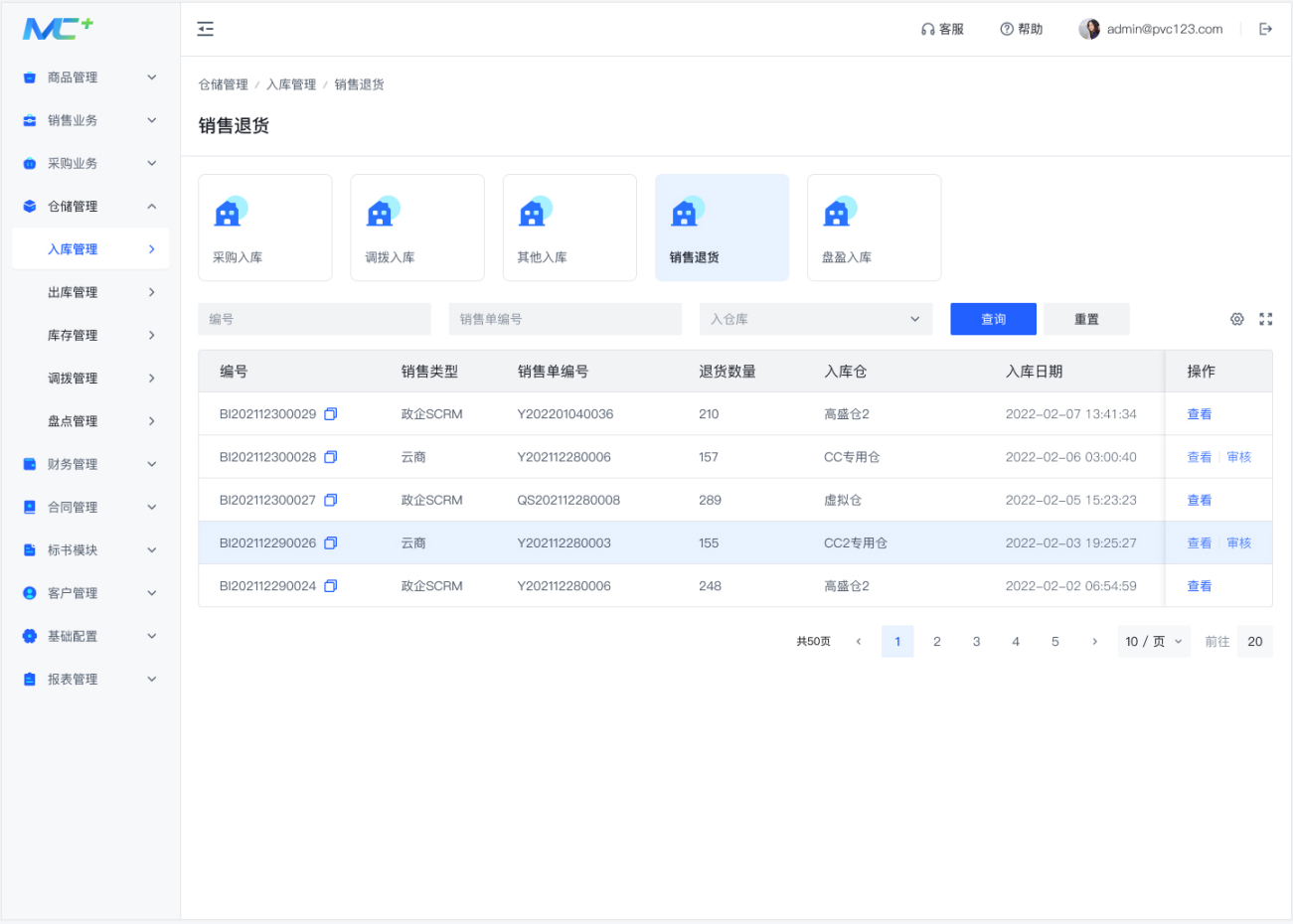Click the 基础配置 sidebar icon
This screenshot has width=1293, height=924.
coord(30,636)
